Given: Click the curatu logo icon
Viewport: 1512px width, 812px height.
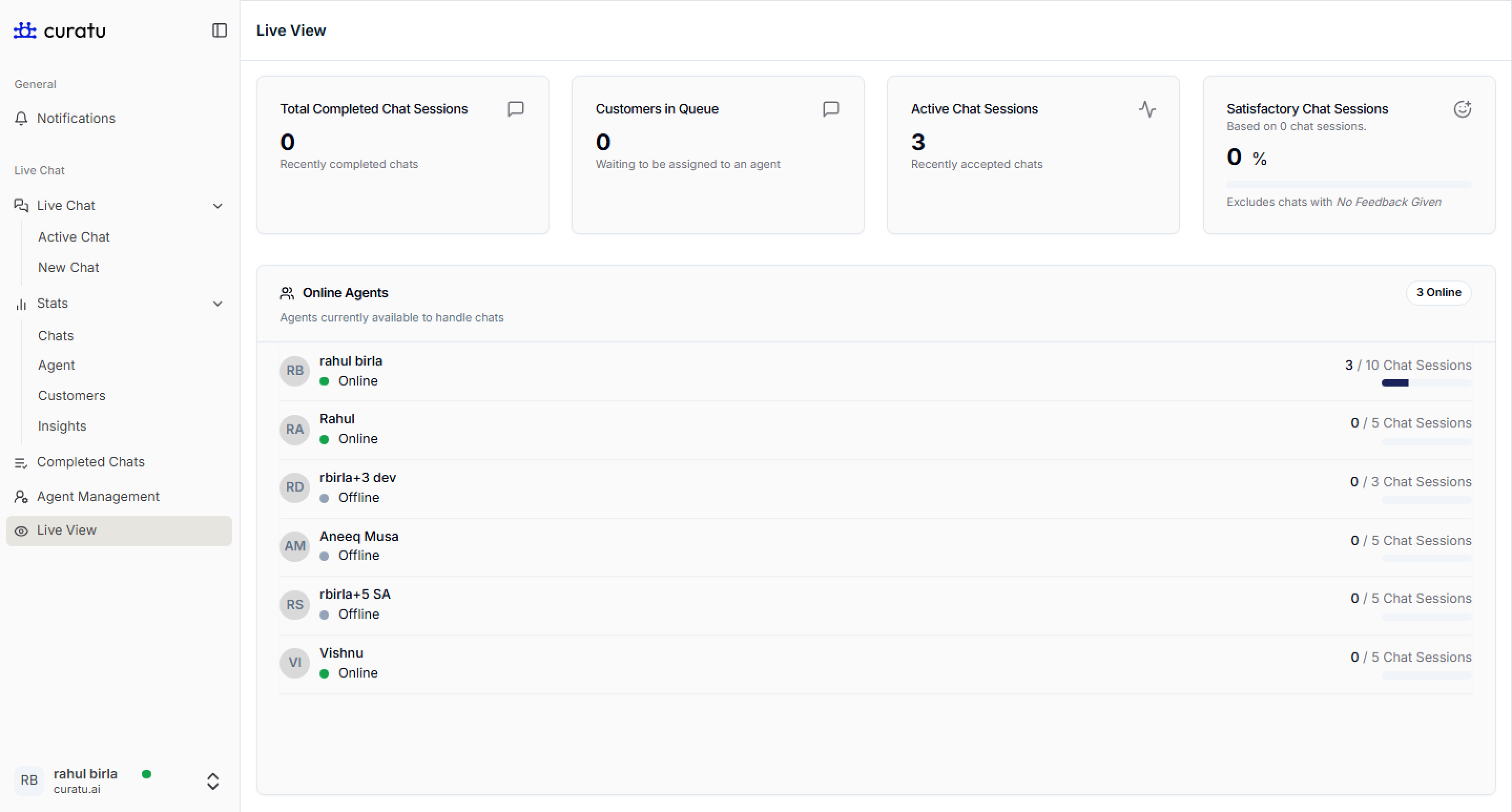Looking at the screenshot, I should click(x=25, y=30).
